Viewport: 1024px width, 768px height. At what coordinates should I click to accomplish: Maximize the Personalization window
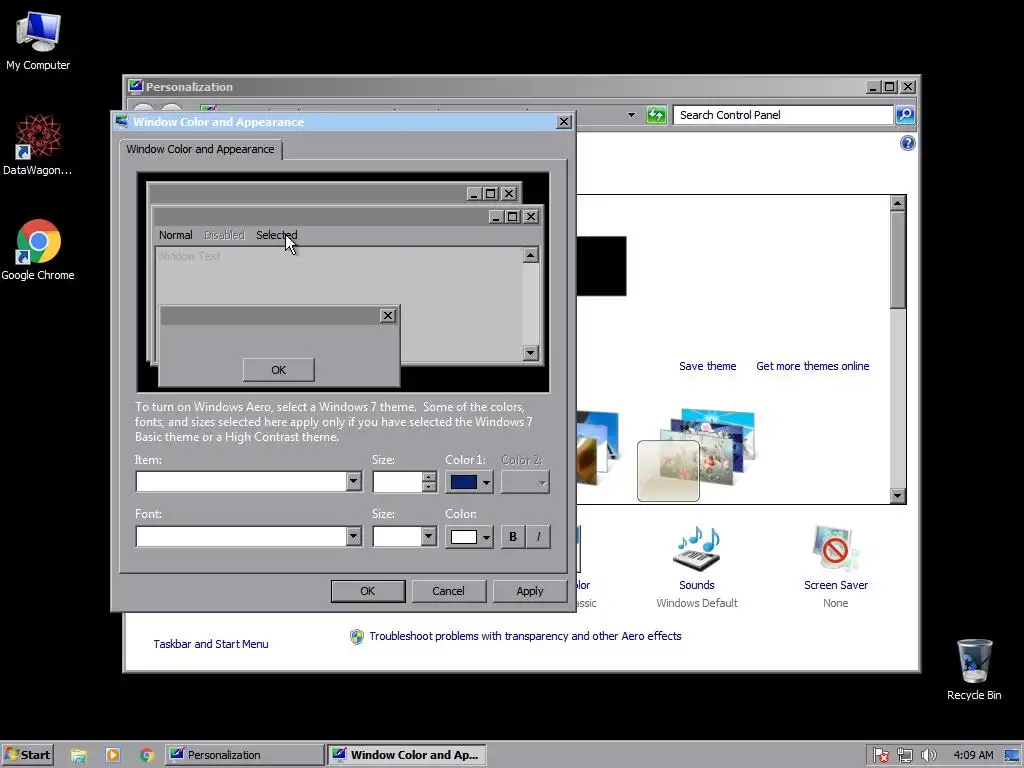(x=889, y=87)
